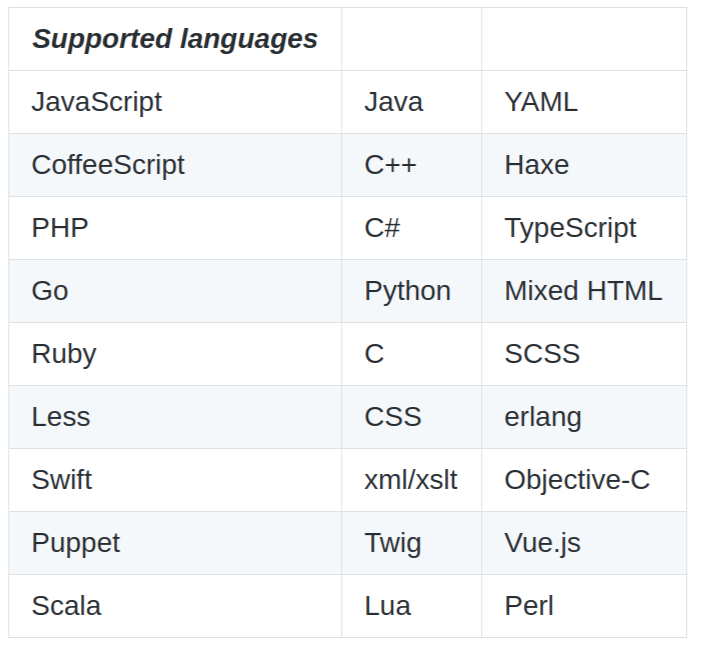
Task: Click the JavaScript table cell
Action: pyautogui.click(x=97, y=102)
